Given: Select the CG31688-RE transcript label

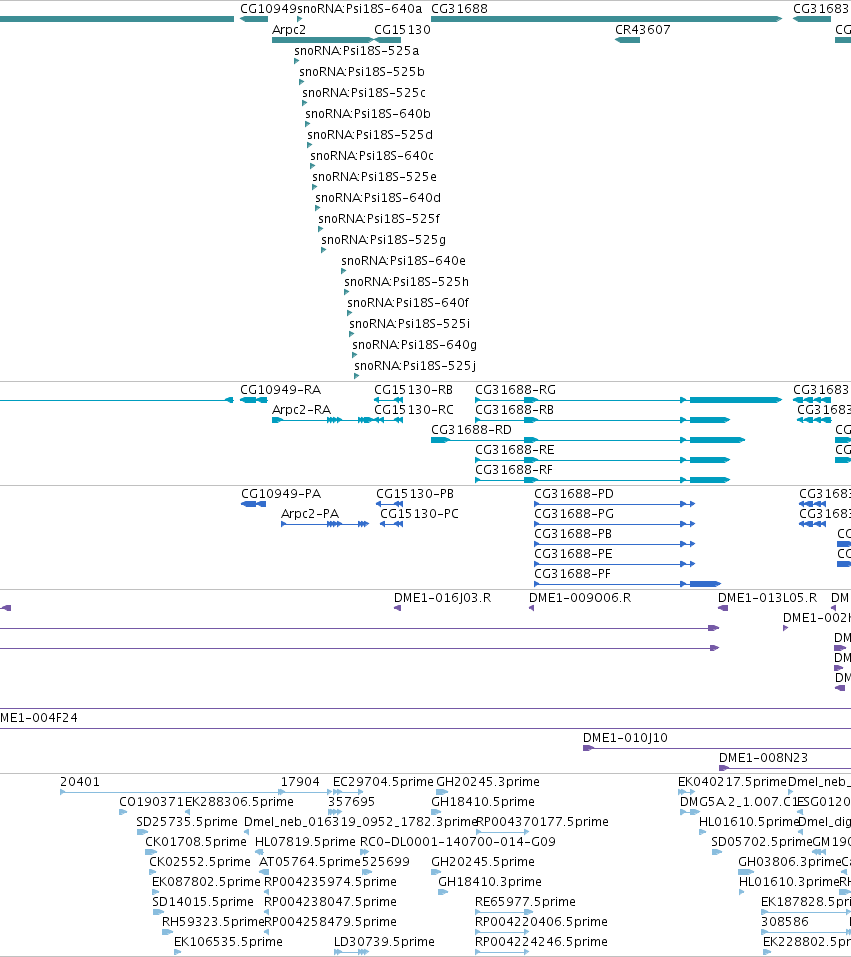Looking at the screenshot, I should pos(515,450).
